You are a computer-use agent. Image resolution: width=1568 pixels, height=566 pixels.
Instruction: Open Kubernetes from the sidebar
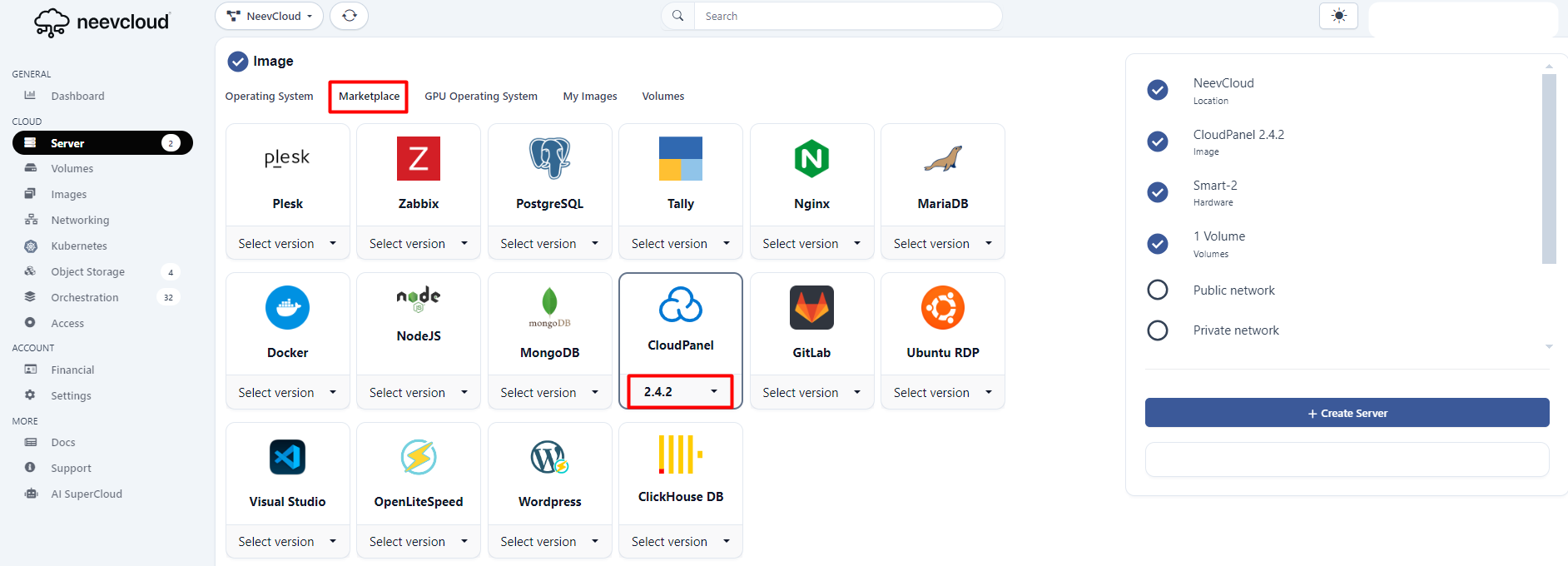coord(79,246)
